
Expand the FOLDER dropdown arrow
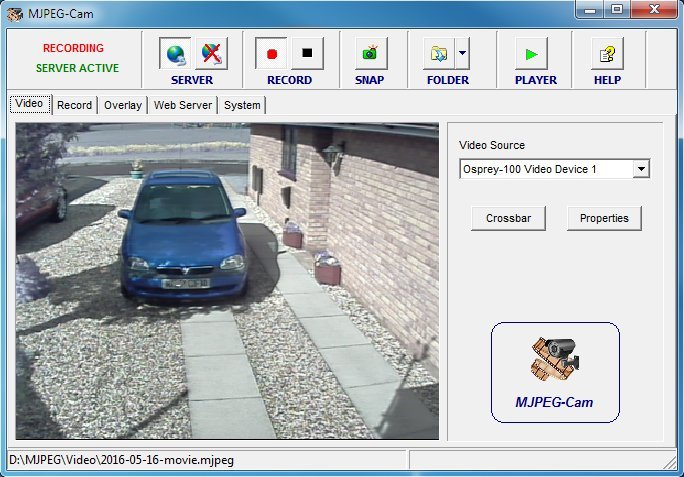tap(461, 53)
